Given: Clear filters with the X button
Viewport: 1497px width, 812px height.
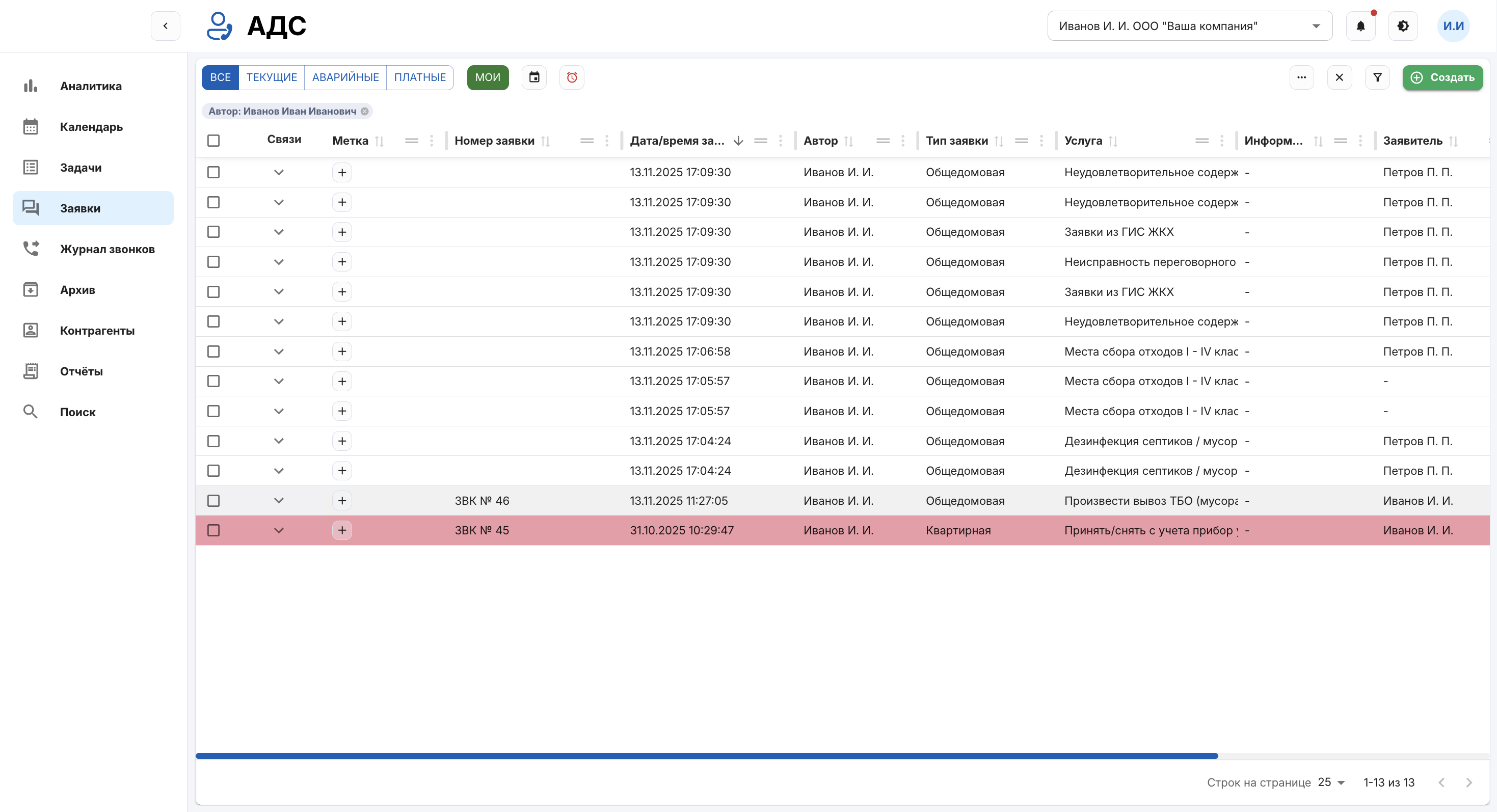Looking at the screenshot, I should point(1340,77).
